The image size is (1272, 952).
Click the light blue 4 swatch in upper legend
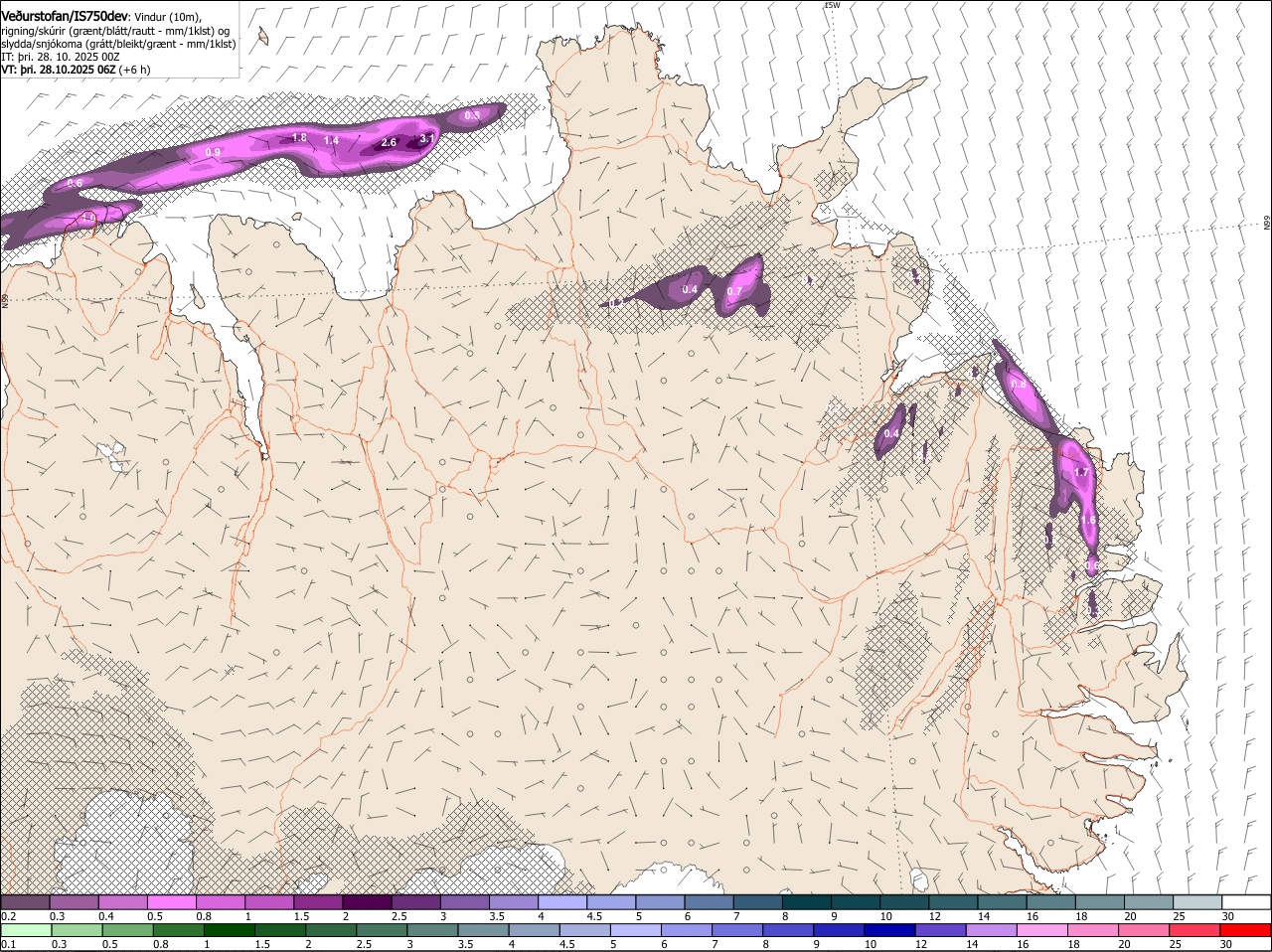(x=562, y=901)
